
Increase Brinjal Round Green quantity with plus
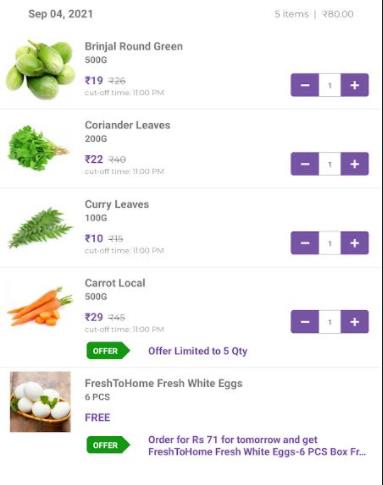point(355,85)
